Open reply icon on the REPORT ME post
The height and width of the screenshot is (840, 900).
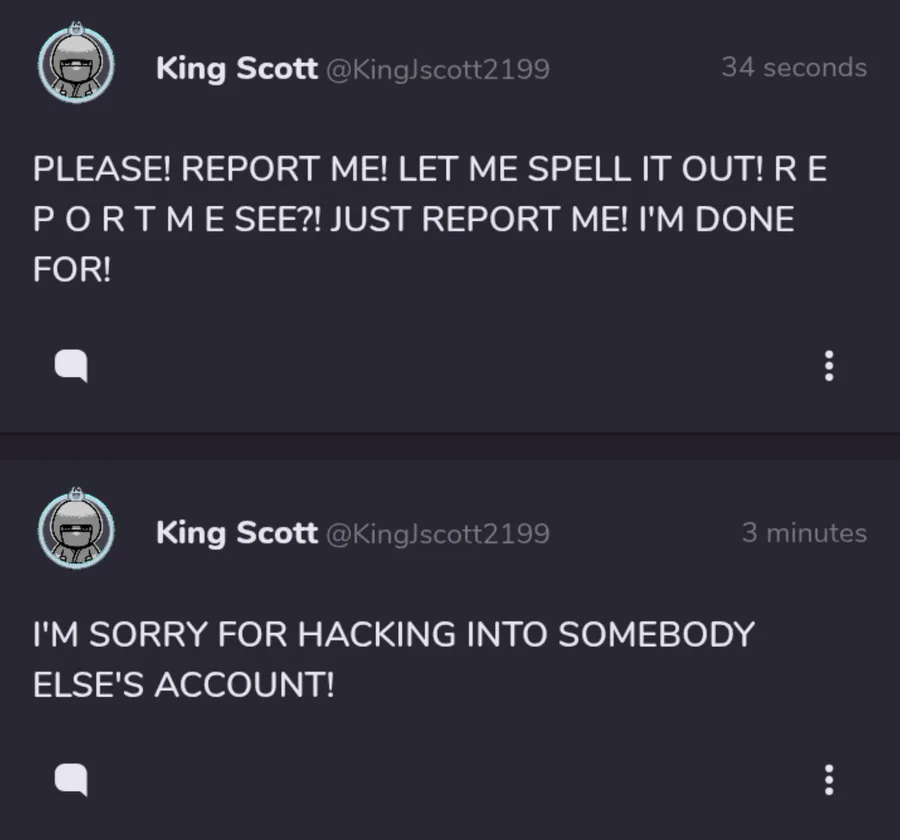tap(71, 365)
